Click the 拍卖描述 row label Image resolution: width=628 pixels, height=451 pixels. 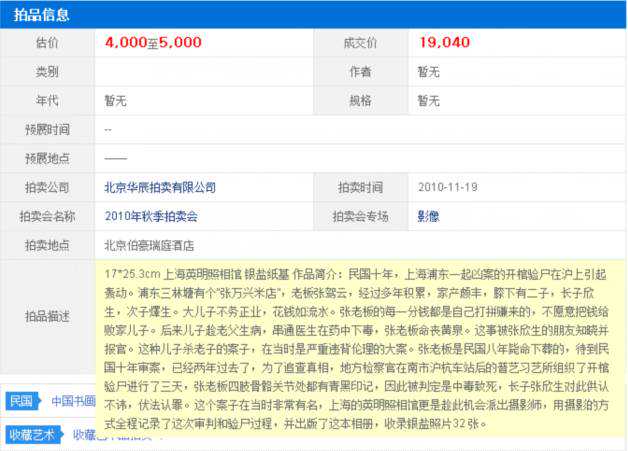pyautogui.click(x=47, y=317)
